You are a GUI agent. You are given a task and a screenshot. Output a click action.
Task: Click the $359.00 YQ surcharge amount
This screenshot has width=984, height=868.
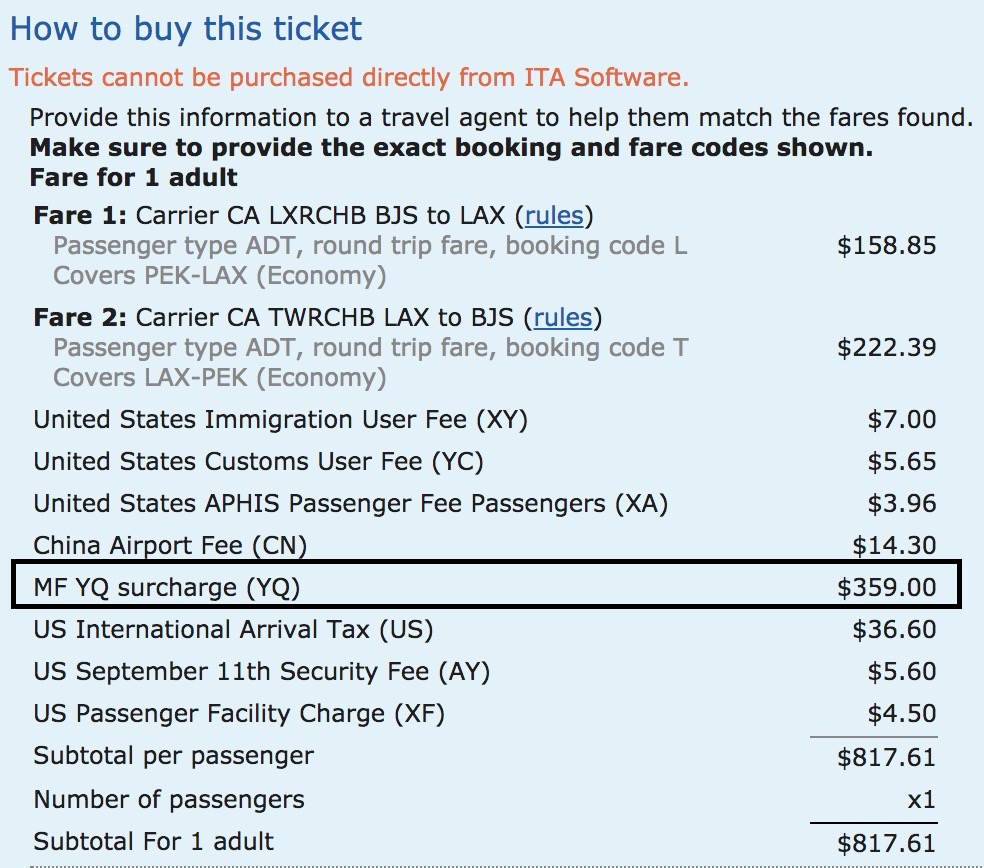(x=886, y=587)
